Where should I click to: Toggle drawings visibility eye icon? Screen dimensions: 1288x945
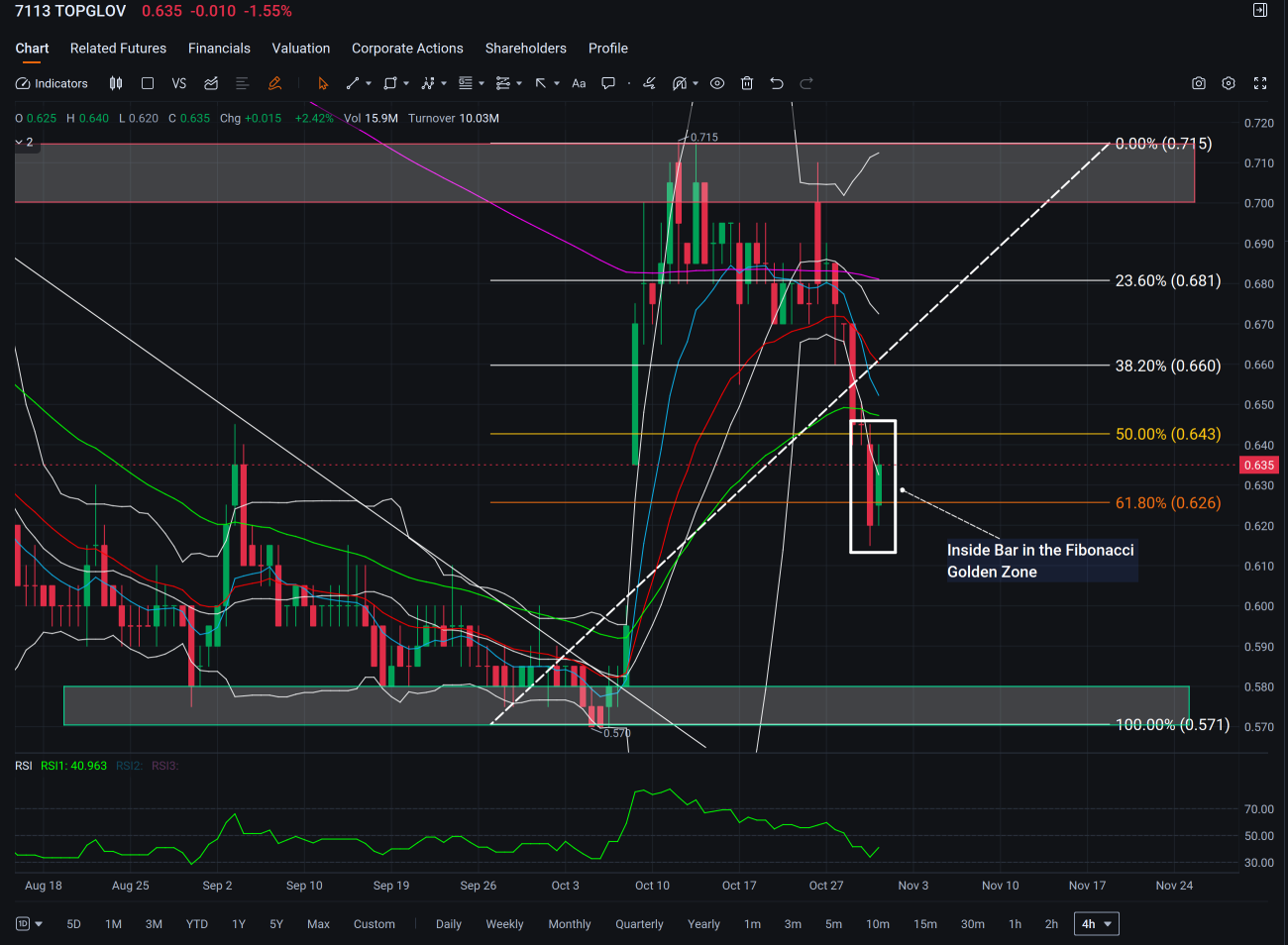click(x=717, y=83)
